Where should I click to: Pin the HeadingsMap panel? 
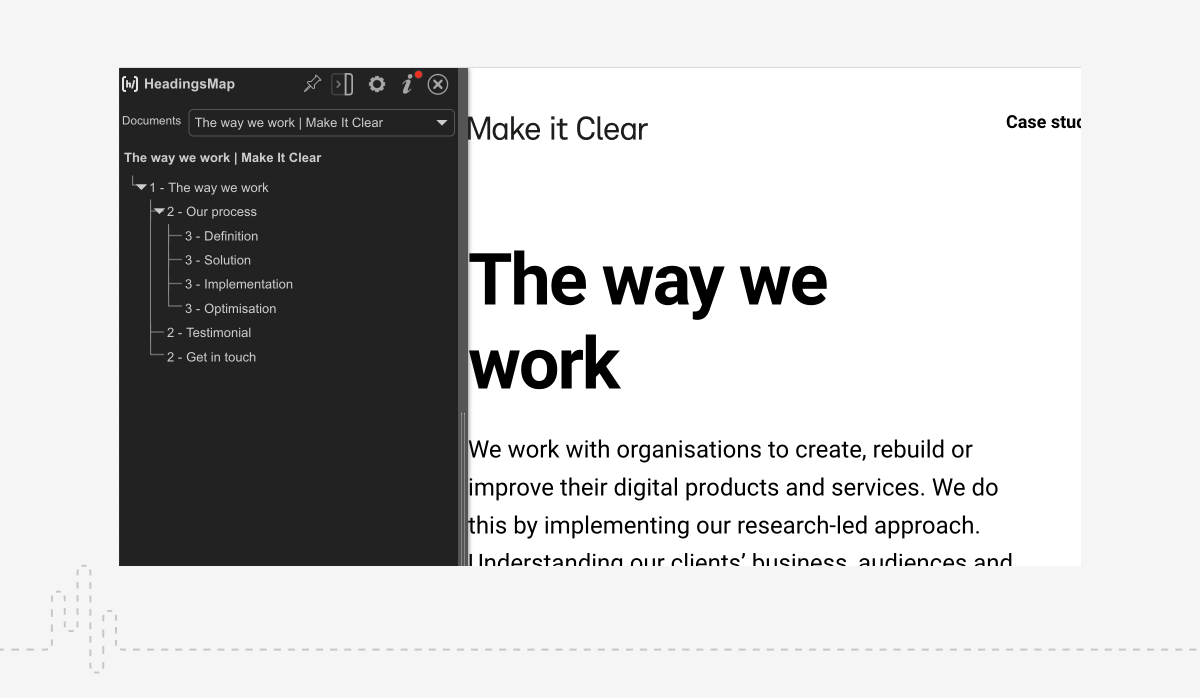click(x=313, y=84)
